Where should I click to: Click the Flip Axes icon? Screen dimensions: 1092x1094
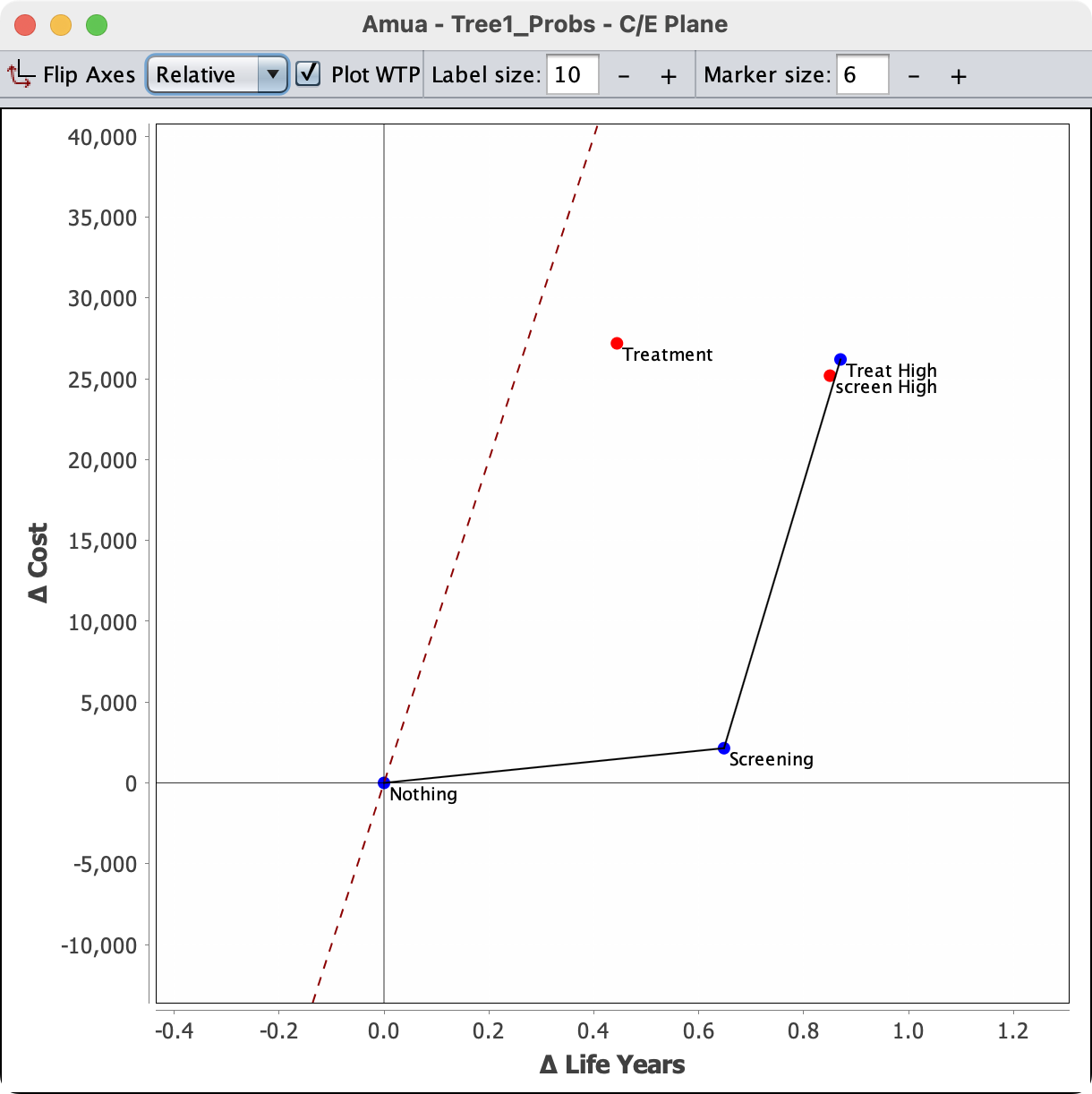click(21, 74)
